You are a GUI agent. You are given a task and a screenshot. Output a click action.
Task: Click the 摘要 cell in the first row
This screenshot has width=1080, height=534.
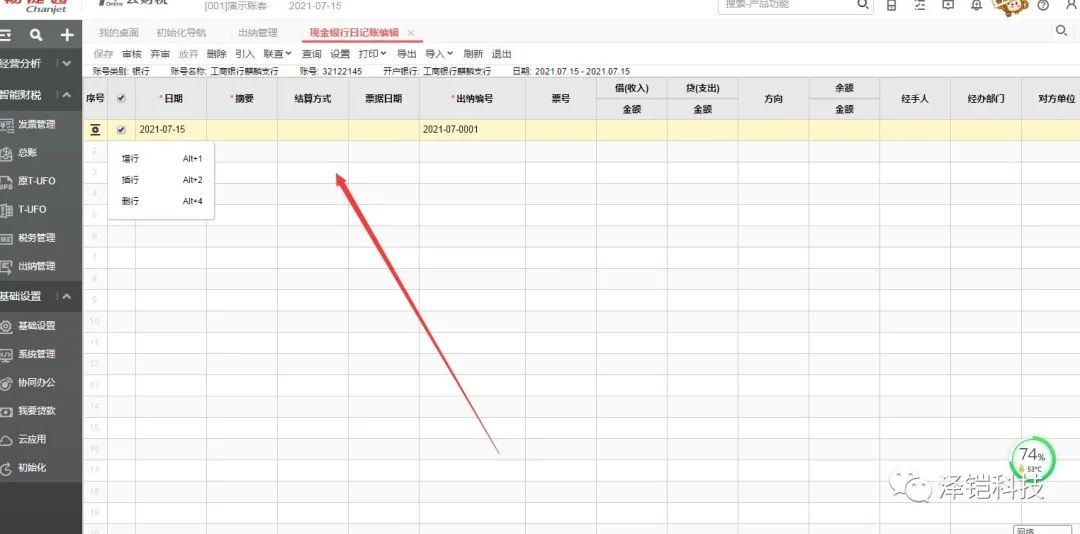click(242, 130)
